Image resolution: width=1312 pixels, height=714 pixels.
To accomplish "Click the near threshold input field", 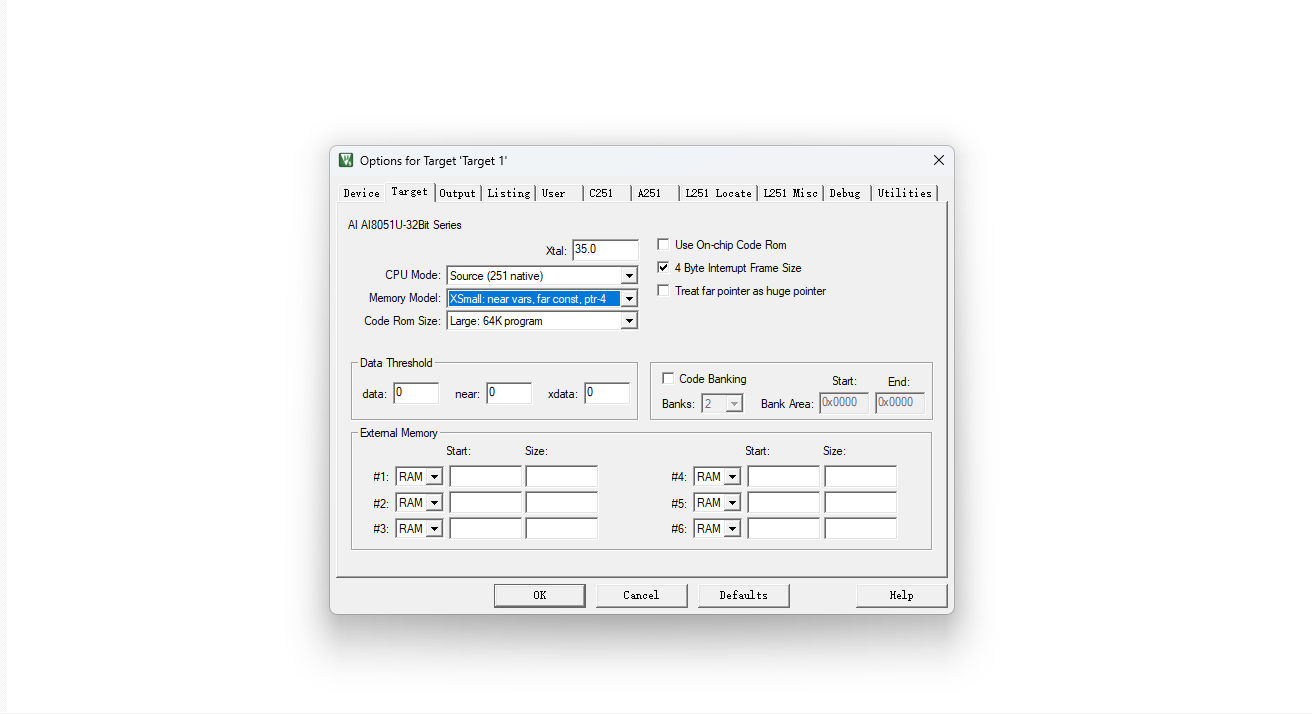I will [x=509, y=393].
